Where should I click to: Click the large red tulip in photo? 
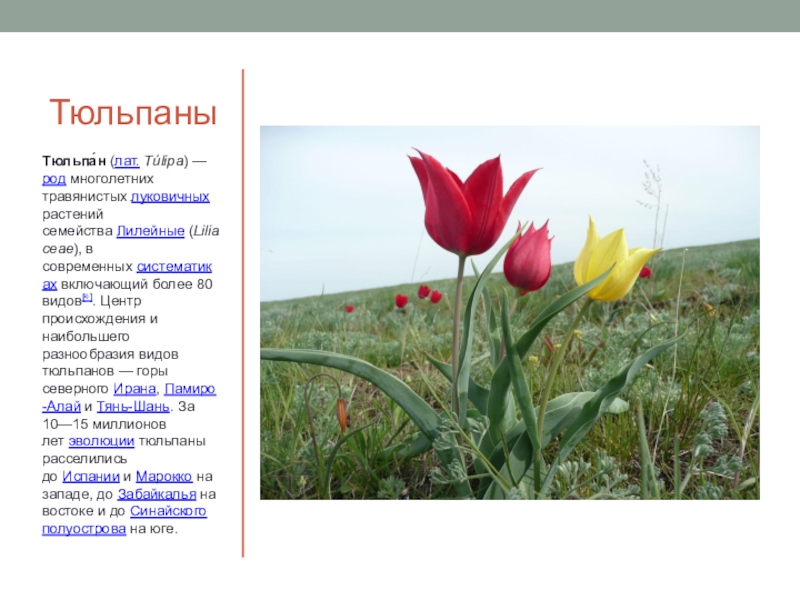point(465,205)
